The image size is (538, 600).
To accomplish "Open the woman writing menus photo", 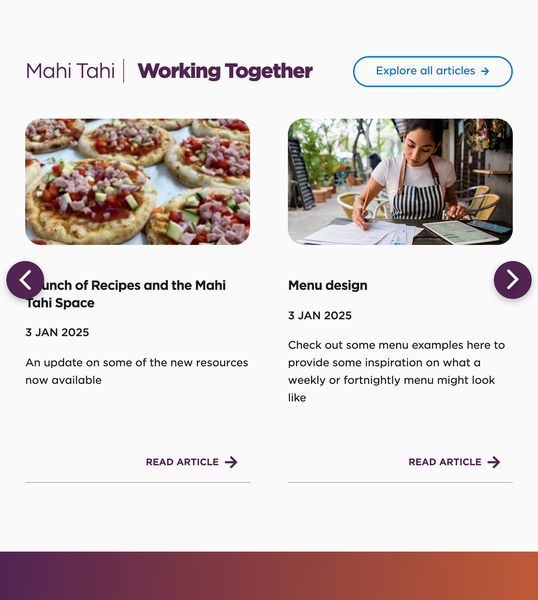I will pyautogui.click(x=400, y=181).
